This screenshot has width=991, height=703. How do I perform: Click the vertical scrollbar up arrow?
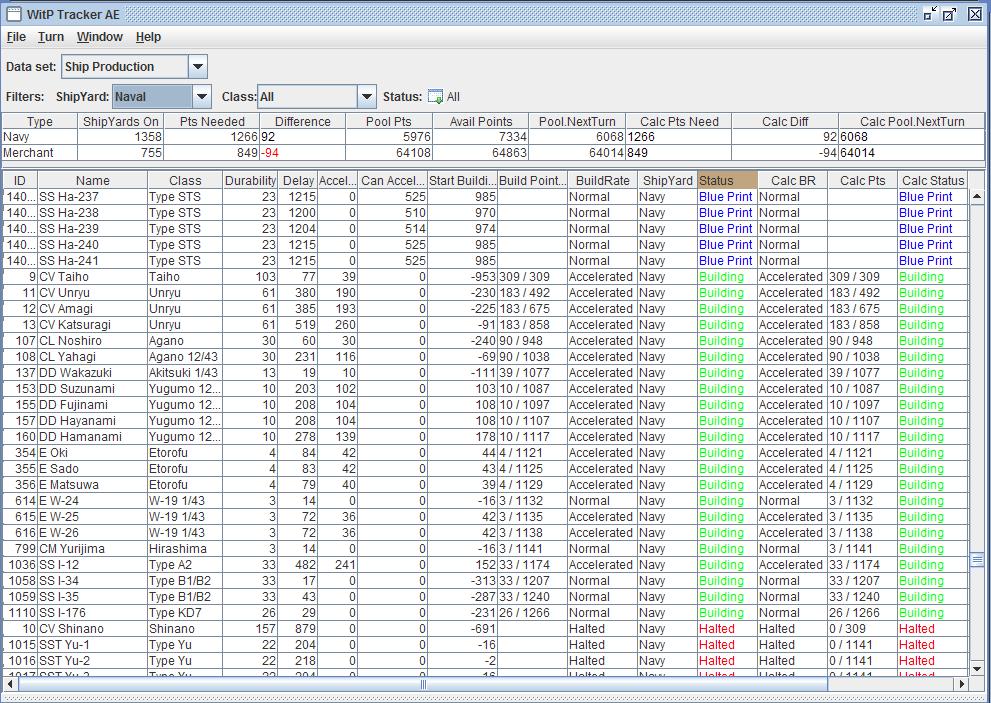coord(976,197)
